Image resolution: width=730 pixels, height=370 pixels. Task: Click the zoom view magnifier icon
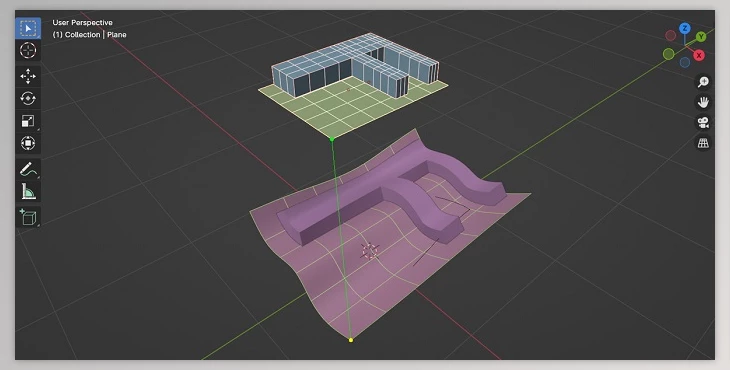tap(703, 82)
